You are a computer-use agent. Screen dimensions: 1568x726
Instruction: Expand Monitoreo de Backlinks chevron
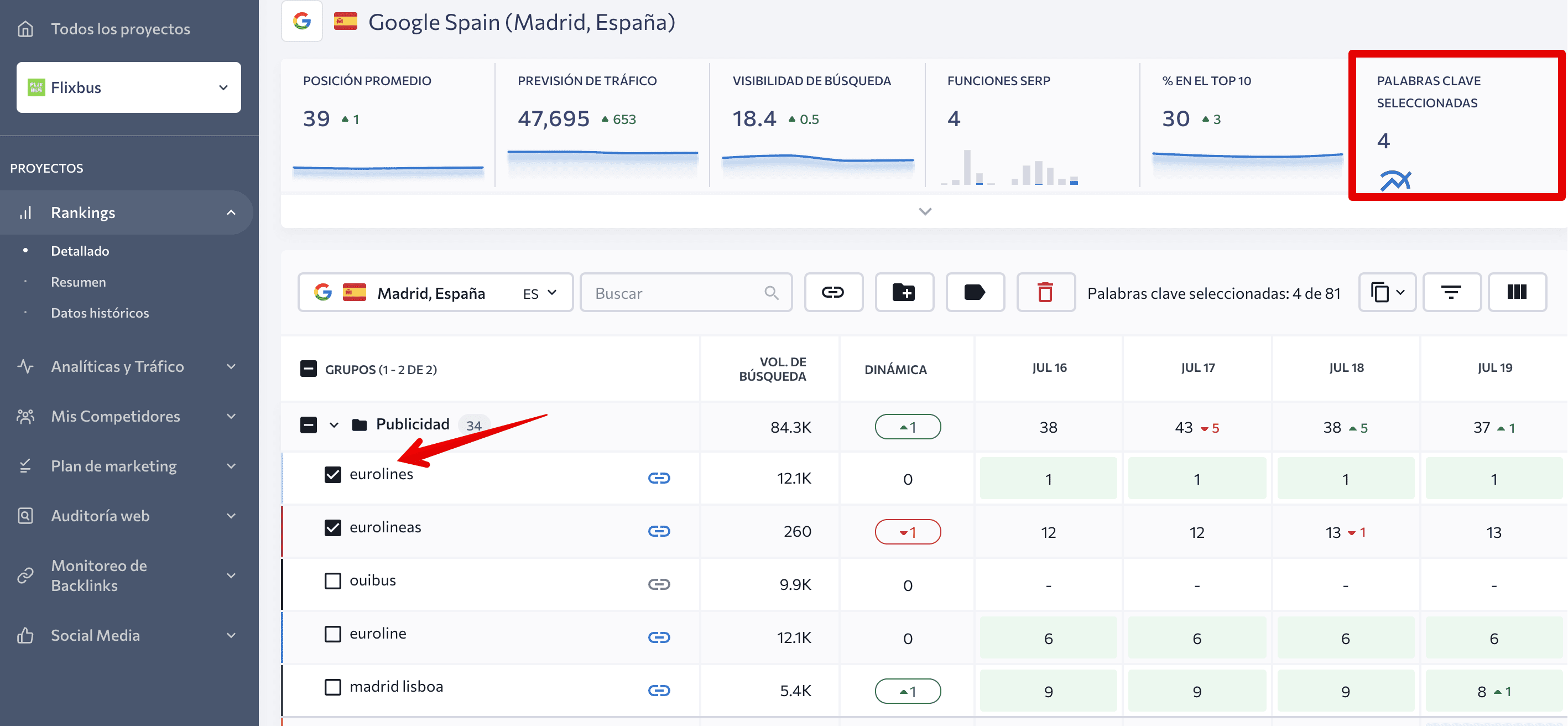[x=231, y=575]
